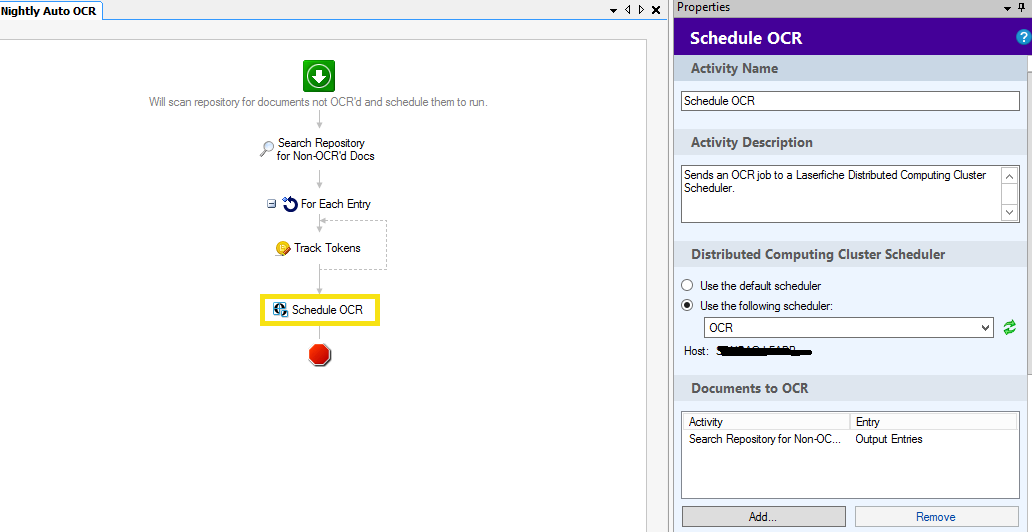Select the Search Repository row in documents list
This screenshot has height=532, width=1032.
[765, 439]
